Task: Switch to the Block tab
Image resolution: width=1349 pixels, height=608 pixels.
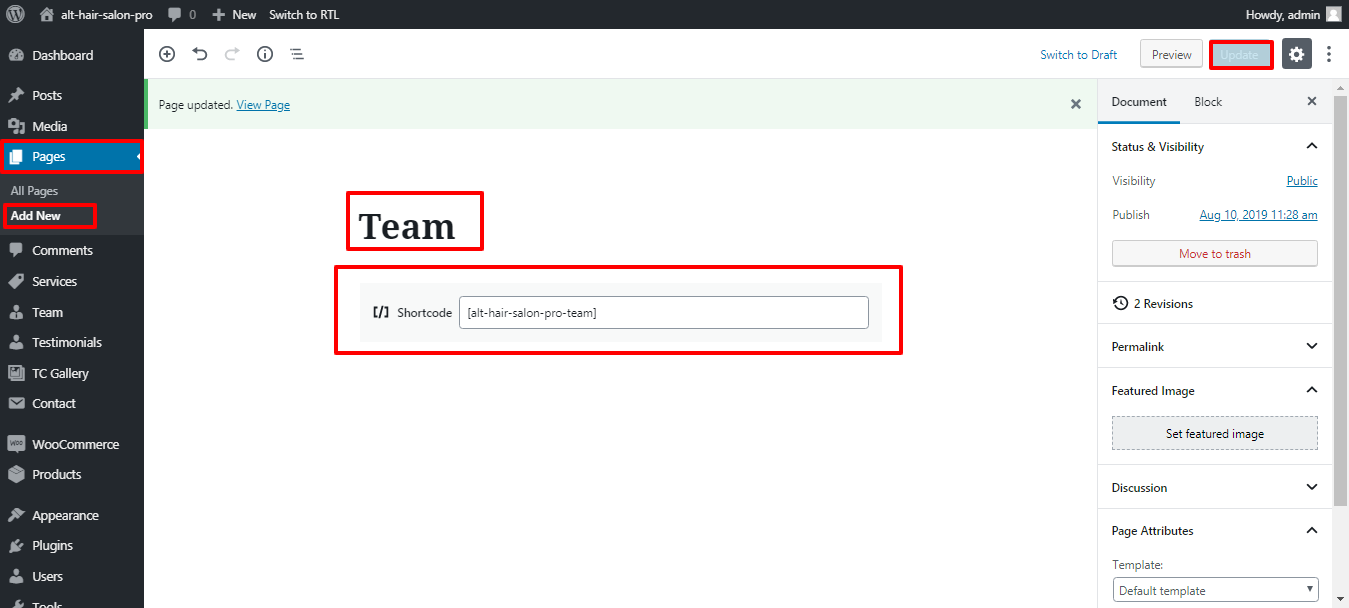Action: point(1208,102)
